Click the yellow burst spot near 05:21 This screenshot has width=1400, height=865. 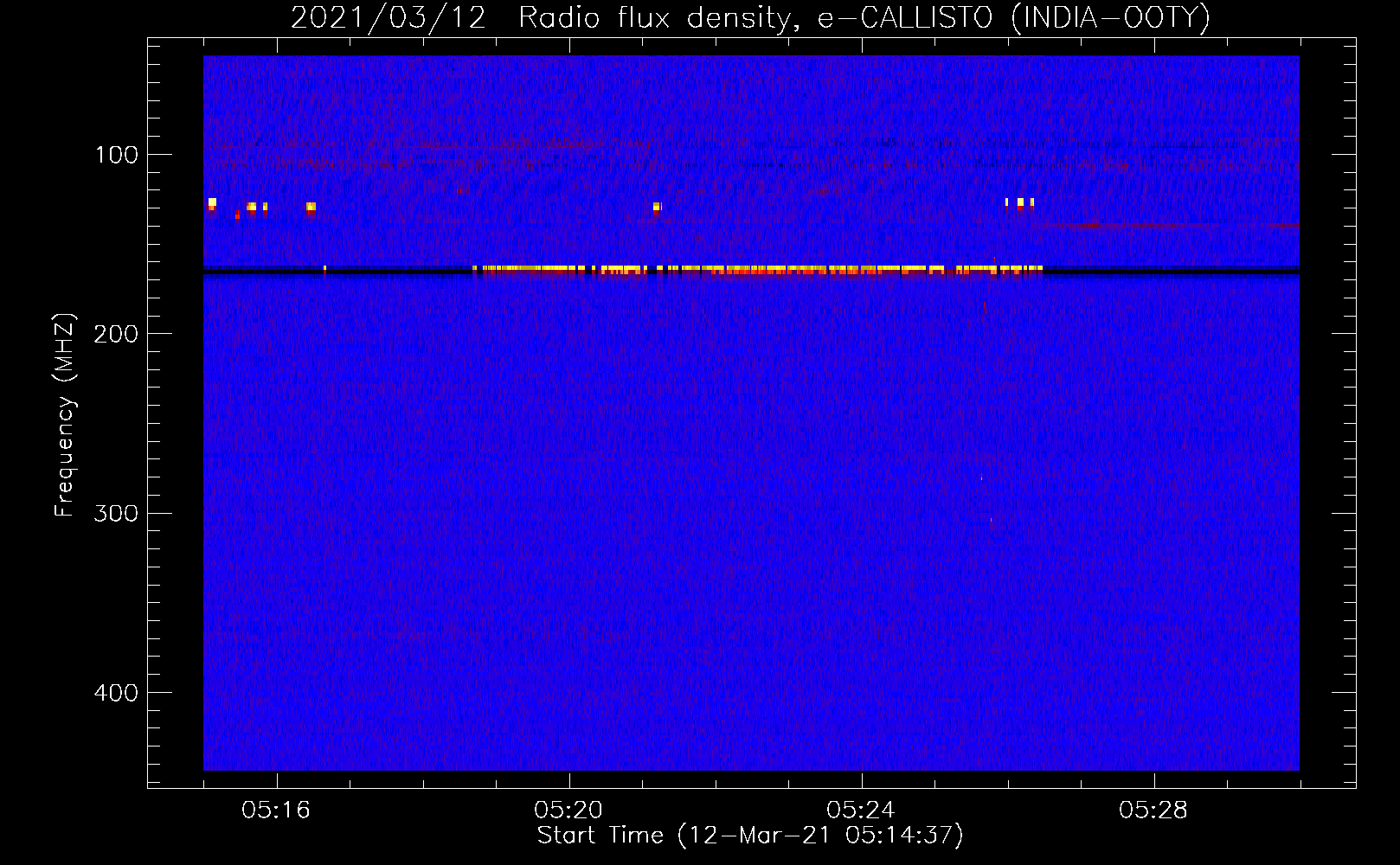click(658, 207)
